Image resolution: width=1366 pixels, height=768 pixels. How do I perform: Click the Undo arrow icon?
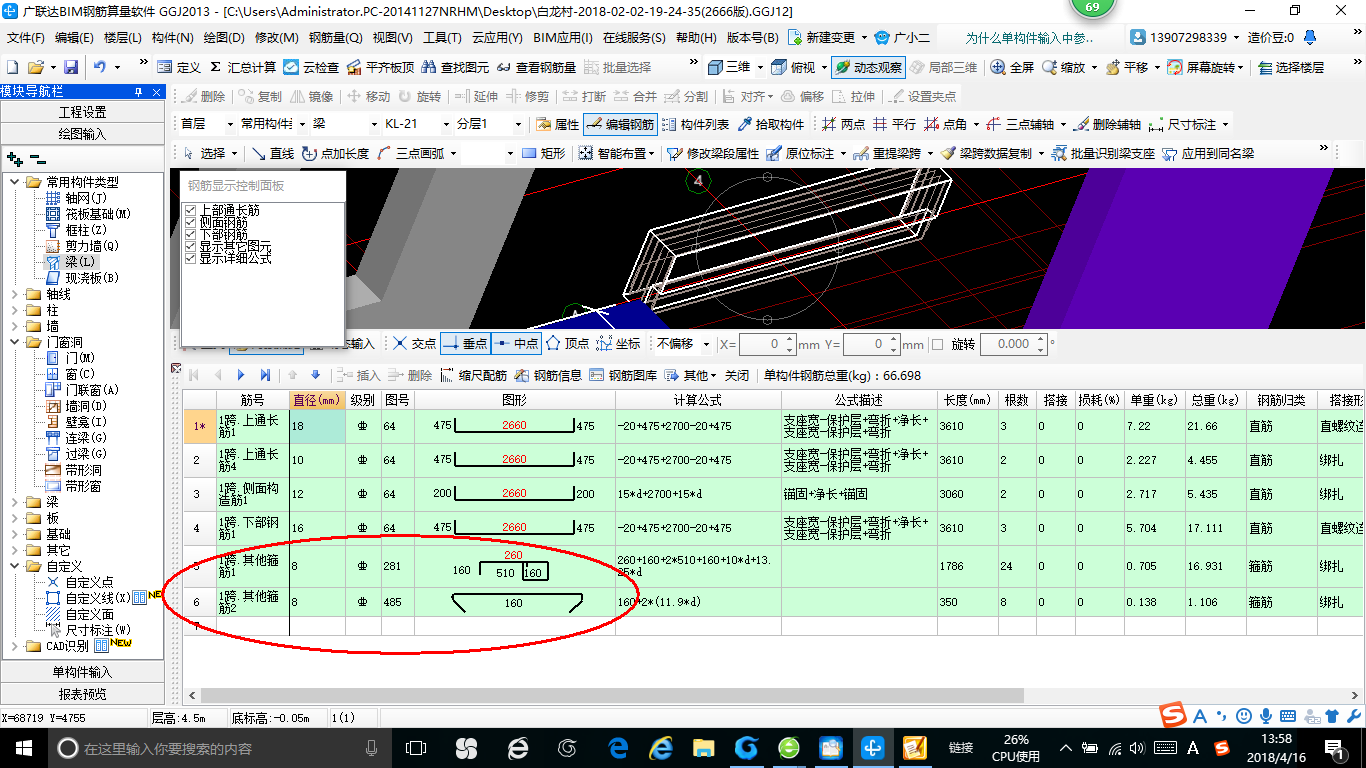(100, 67)
